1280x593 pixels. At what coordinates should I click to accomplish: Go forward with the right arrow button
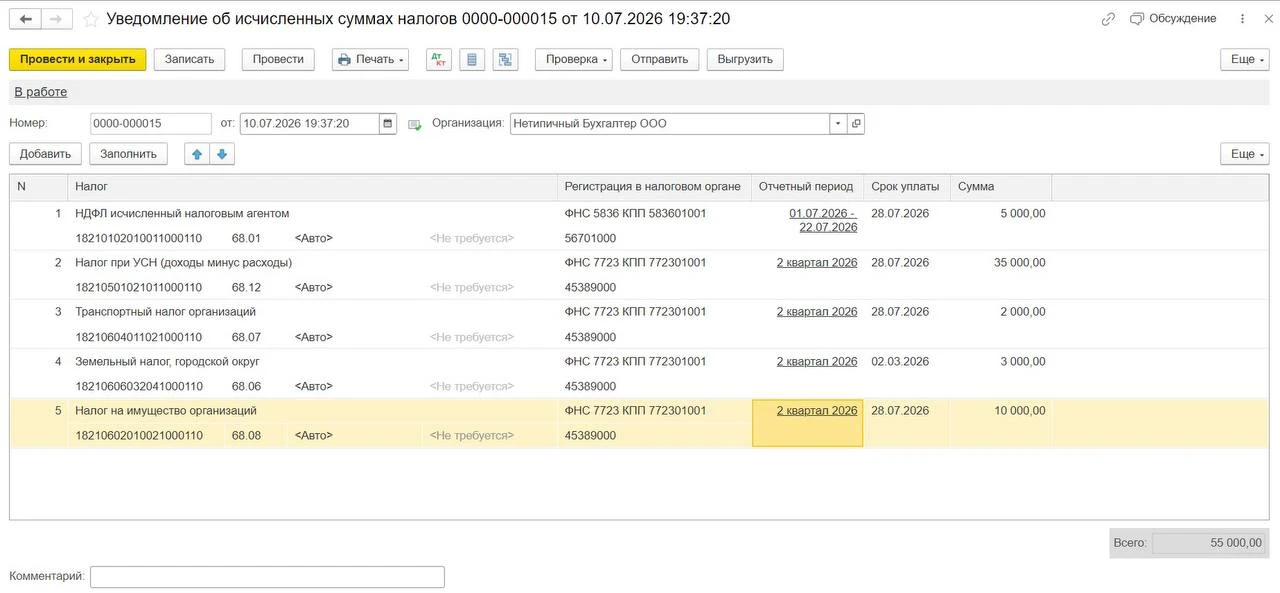(57, 19)
